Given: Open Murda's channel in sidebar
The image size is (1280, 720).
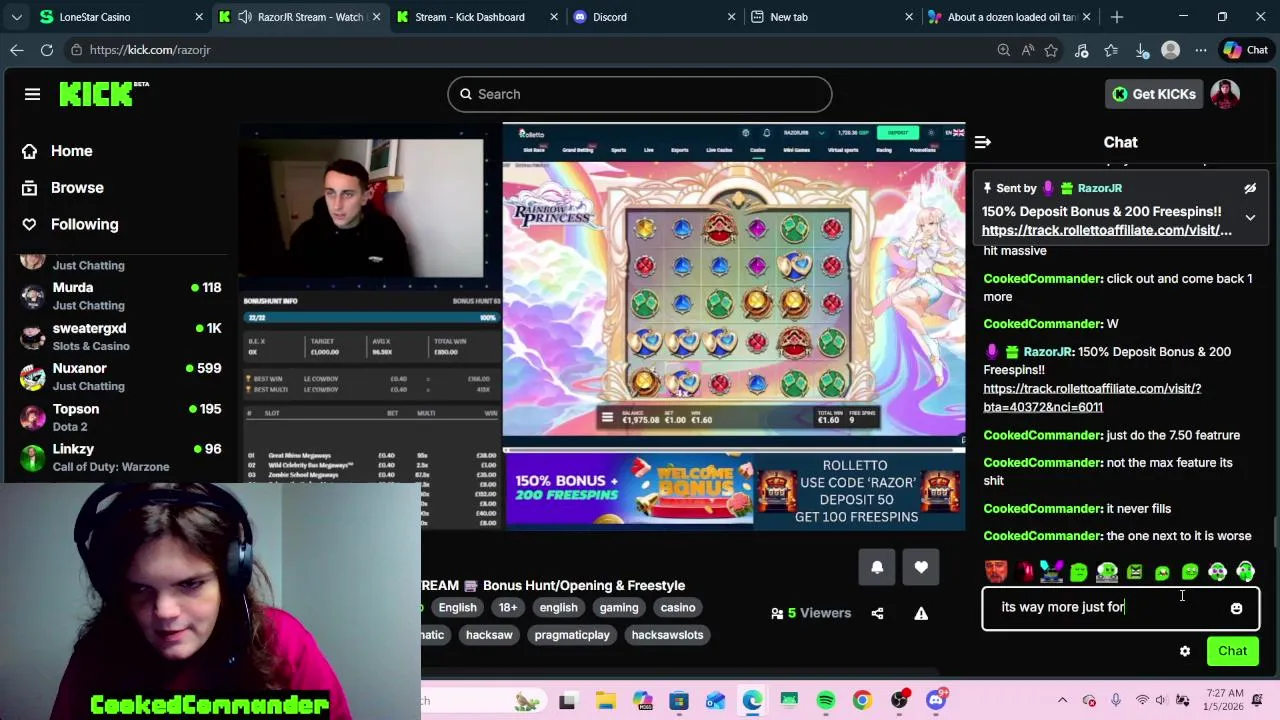Looking at the screenshot, I should tap(122, 296).
